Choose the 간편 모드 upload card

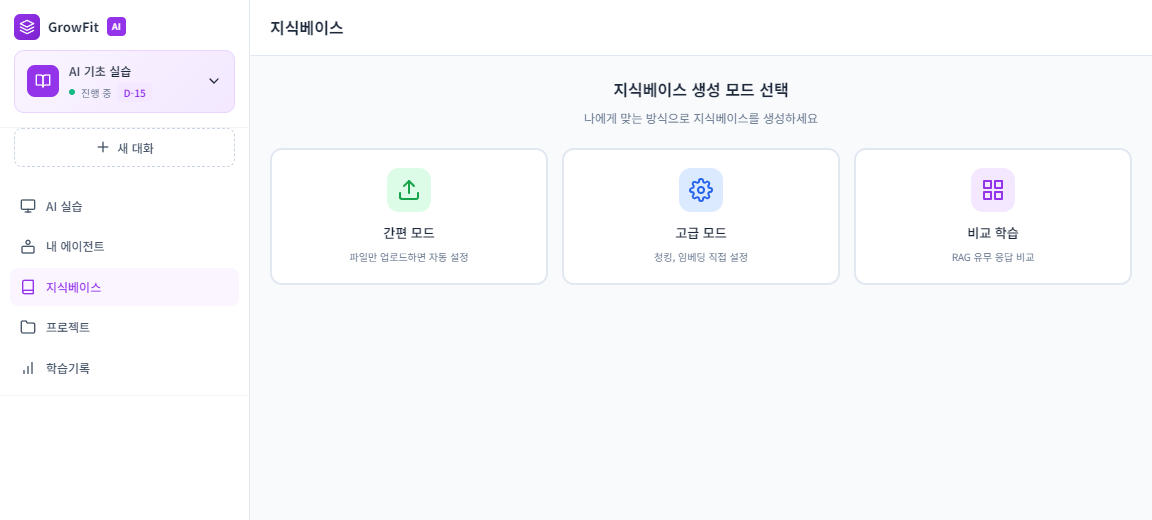[409, 217]
